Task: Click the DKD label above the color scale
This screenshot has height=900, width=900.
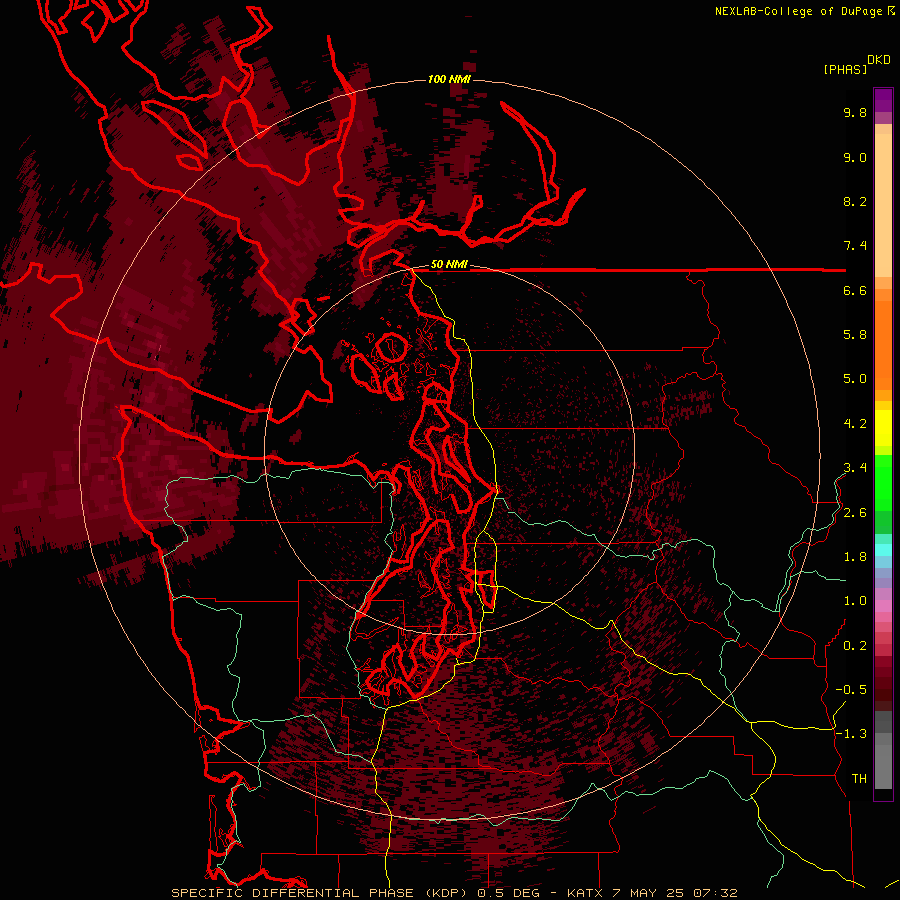Action: [x=879, y=60]
